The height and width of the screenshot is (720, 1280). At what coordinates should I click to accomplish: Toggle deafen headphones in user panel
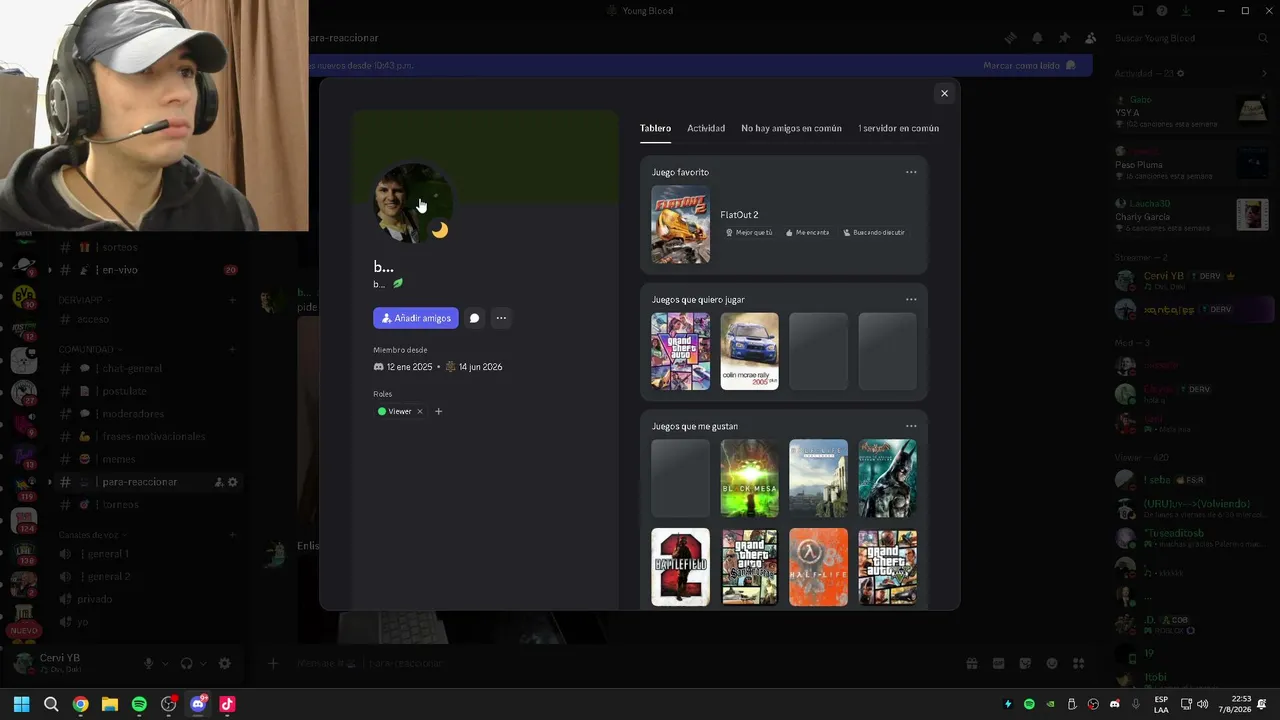[x=186, y=663]
